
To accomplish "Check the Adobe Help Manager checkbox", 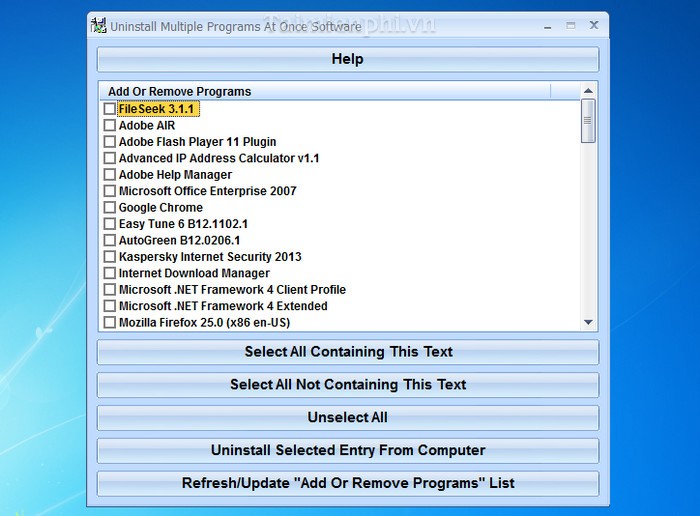I will point(109,175).
